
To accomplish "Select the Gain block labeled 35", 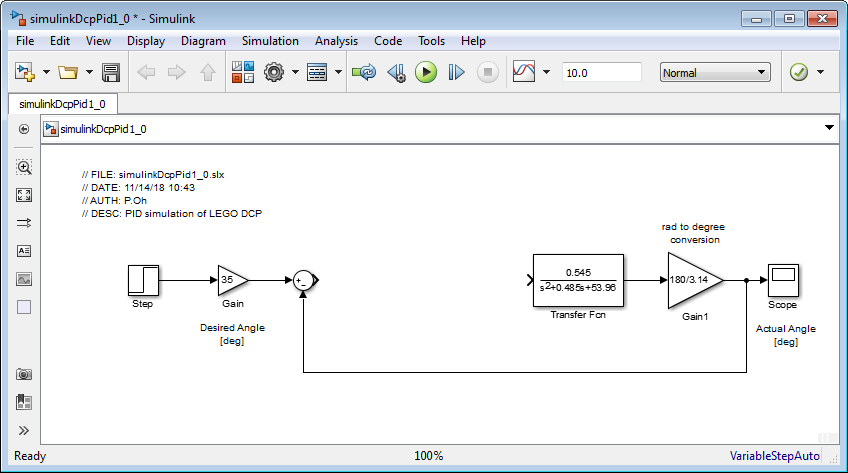I will coord(233,280).
